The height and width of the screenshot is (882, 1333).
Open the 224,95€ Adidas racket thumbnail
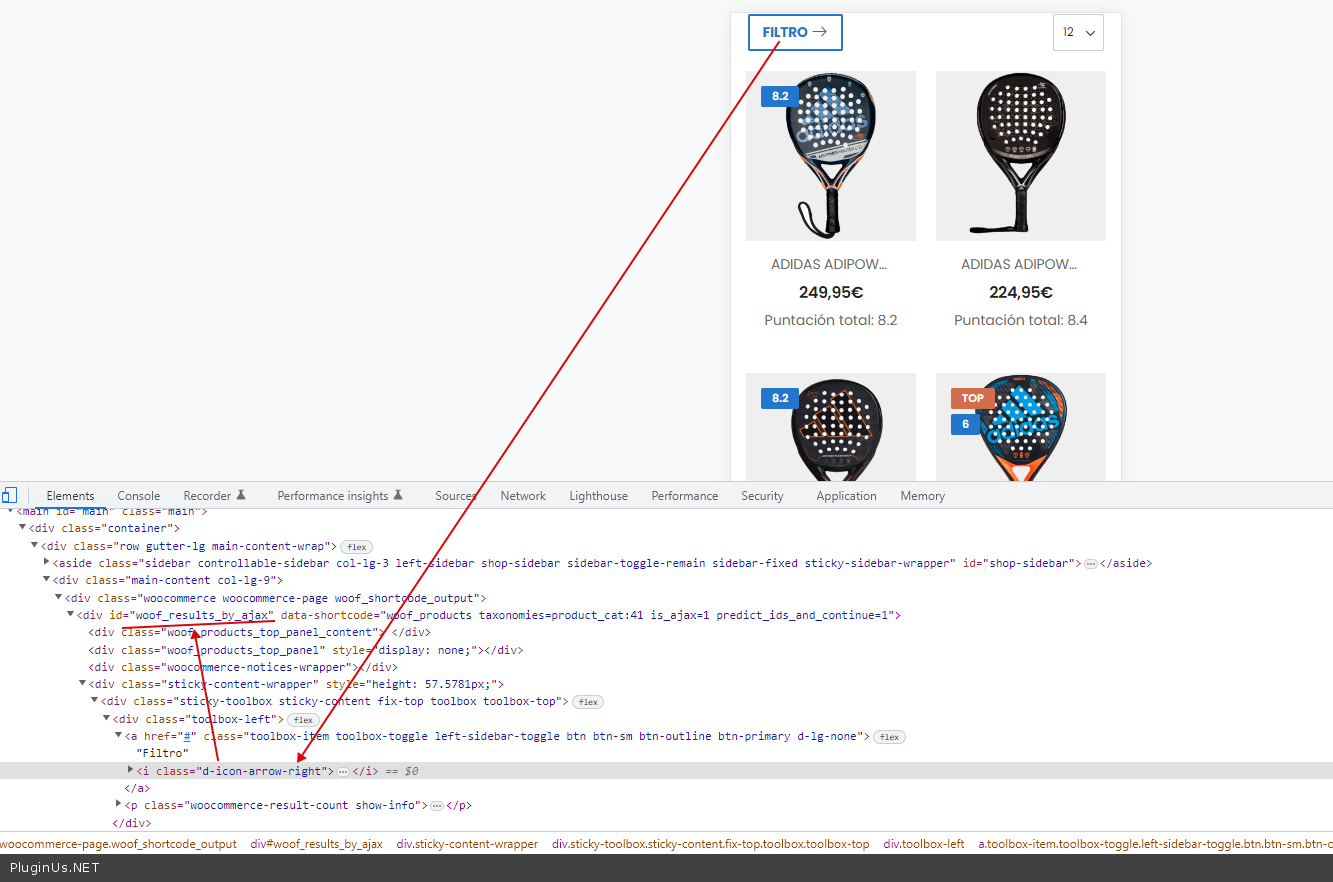pos(1021,156)
